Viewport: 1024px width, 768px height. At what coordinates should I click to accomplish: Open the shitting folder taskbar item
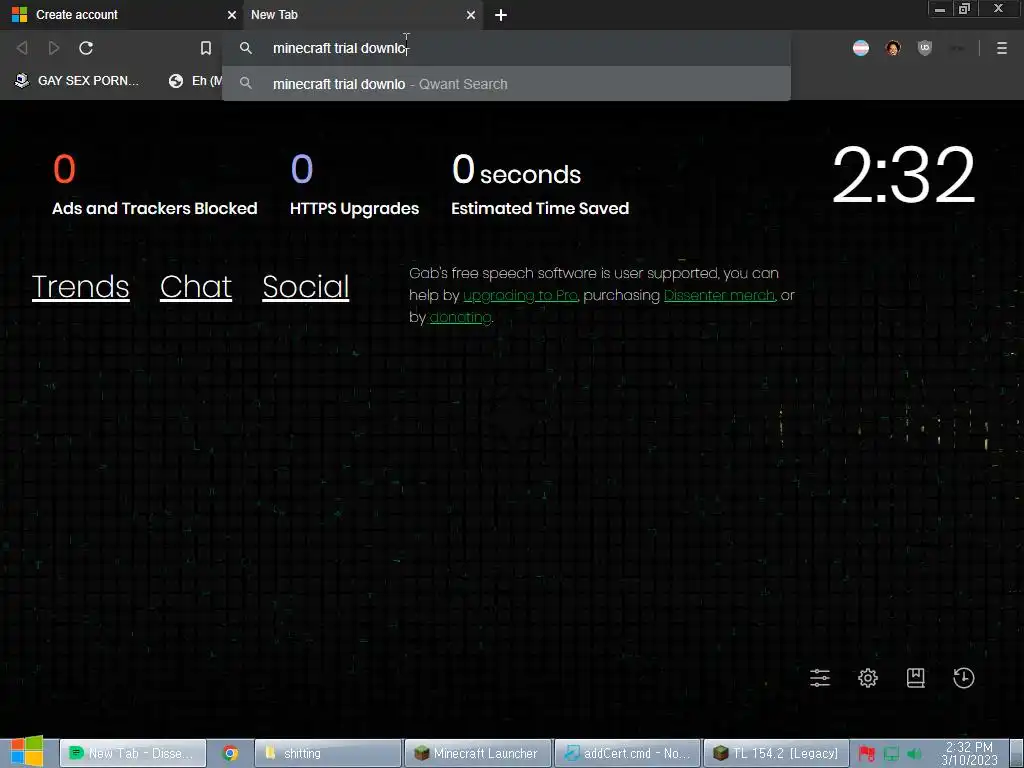327,753
